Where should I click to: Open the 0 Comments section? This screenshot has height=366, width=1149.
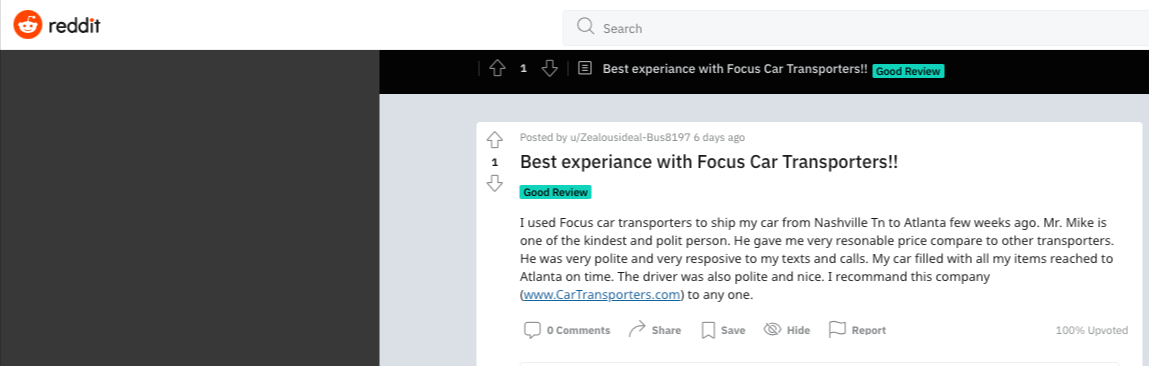pos(566,330)
